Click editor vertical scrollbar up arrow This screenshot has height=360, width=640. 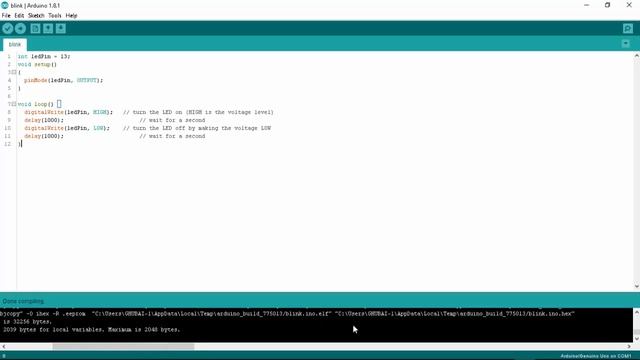pyautogui.click(x=636, y=56)
